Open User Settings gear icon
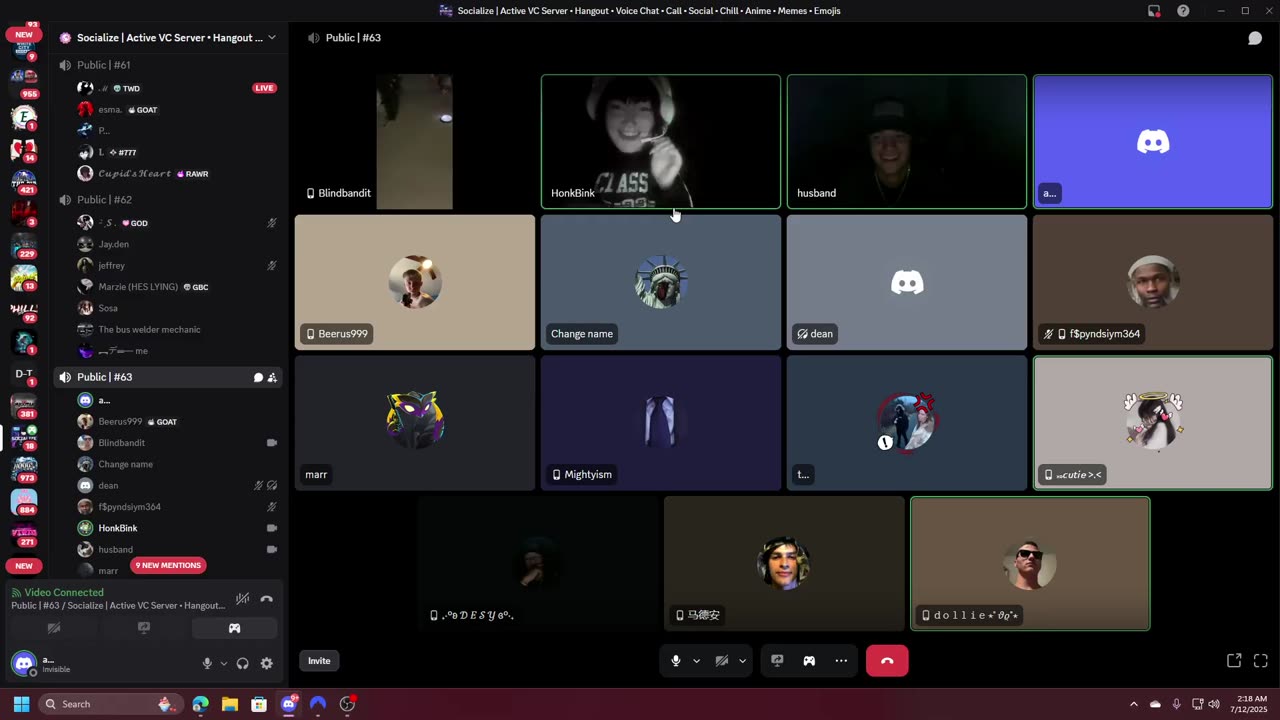Image resolution: width=1280 pixels, height=720 pixels. (267, 663)
